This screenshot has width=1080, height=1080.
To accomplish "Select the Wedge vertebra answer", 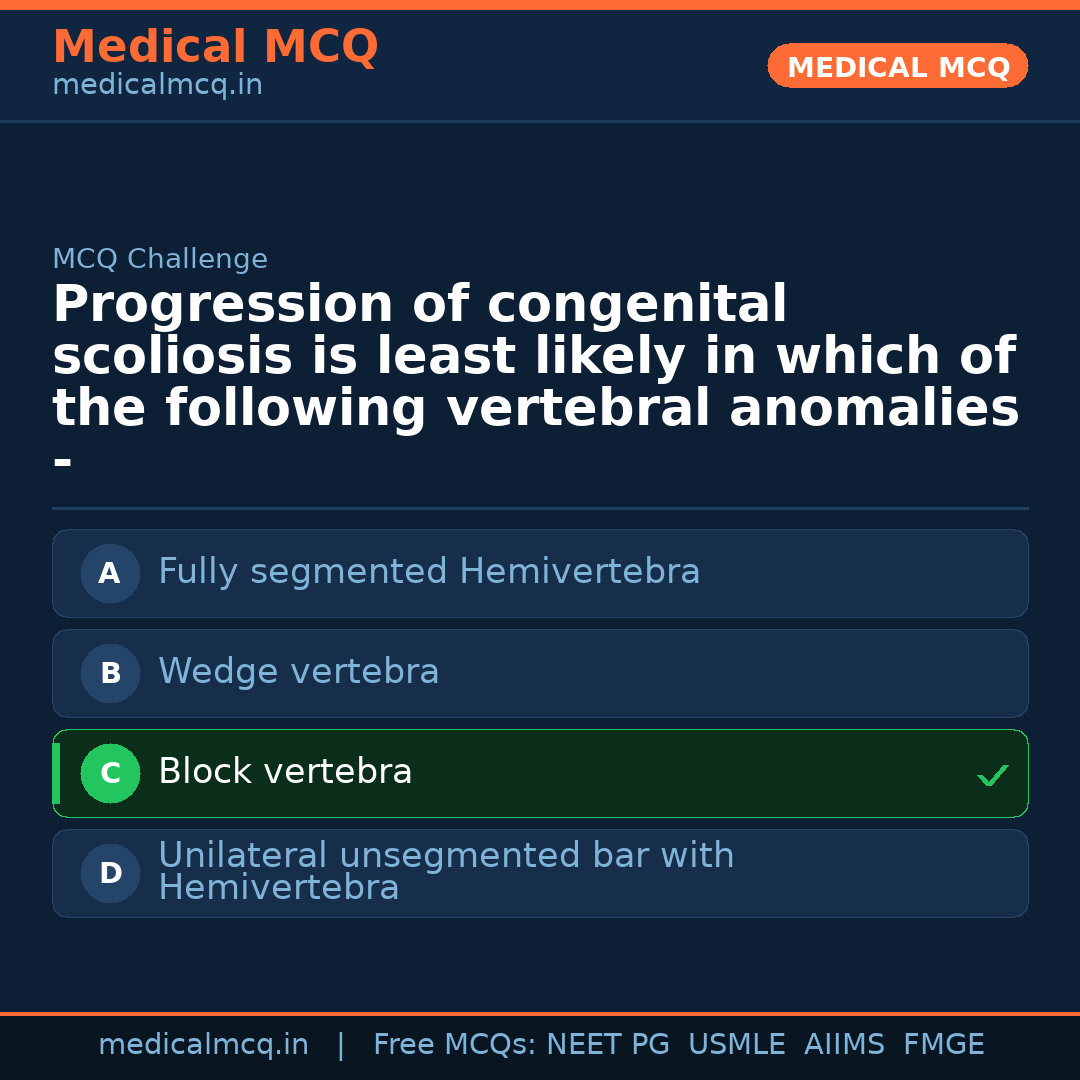I will (x=298, y=672).
